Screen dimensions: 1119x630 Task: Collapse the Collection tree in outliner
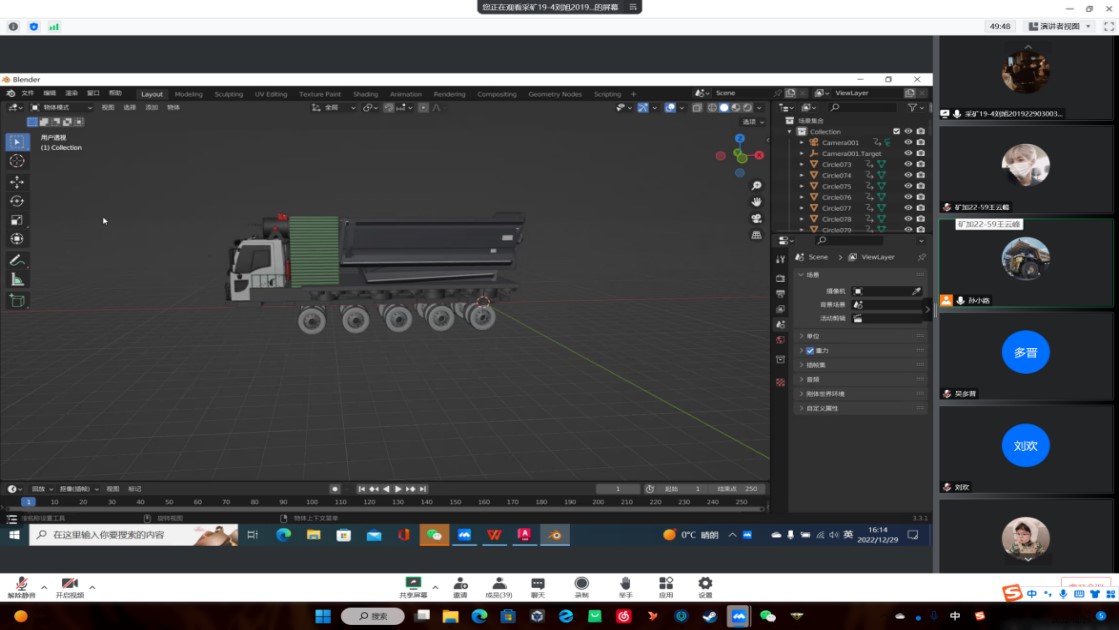789,131
